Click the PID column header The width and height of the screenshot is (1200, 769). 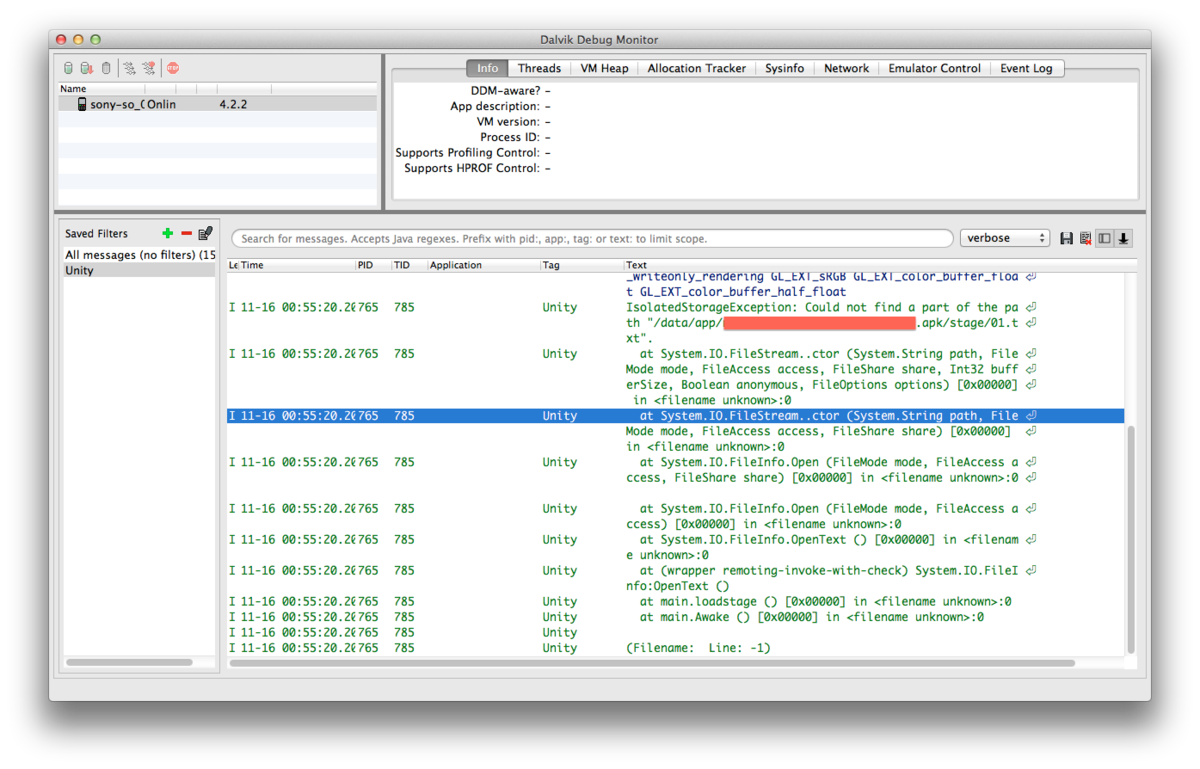373,265
